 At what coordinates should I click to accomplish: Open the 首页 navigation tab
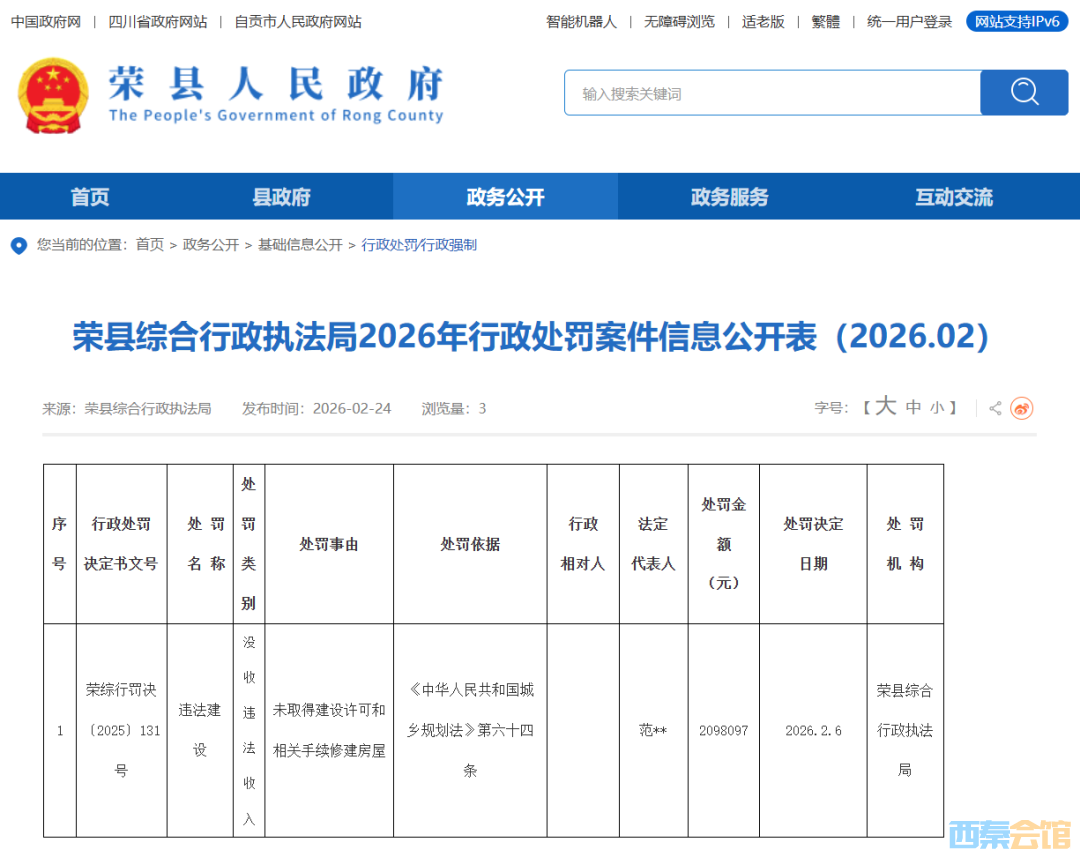pos(90,197)
